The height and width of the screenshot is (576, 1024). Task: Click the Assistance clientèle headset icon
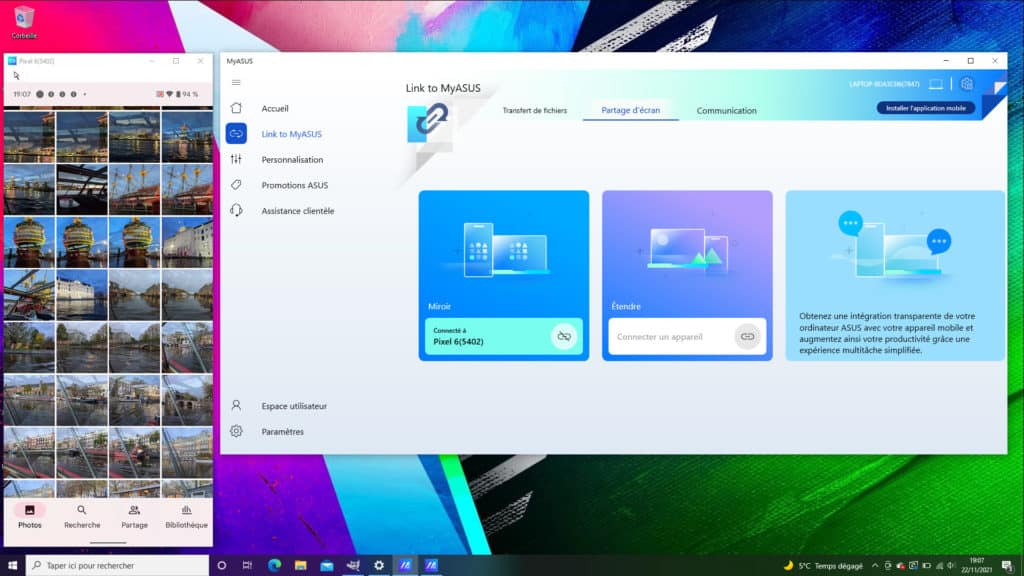[x=236, y=210]
